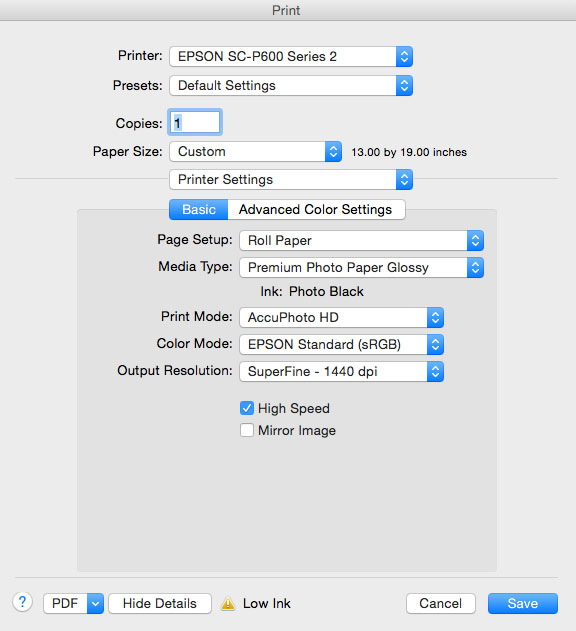Disable the High Speed checkbox
Image resolution: width=576 pixels, height=631 pixels.
click(247, 408)
